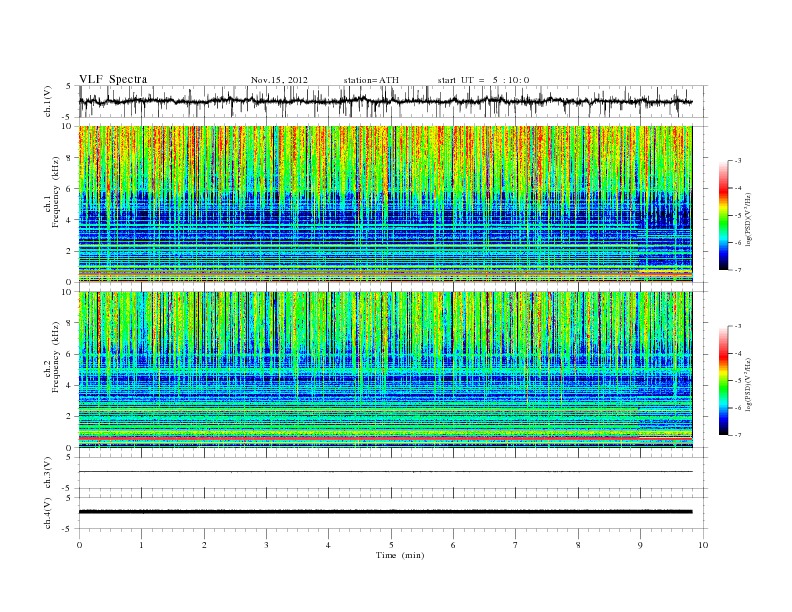Click time axis tick label 2

point(204,545)
